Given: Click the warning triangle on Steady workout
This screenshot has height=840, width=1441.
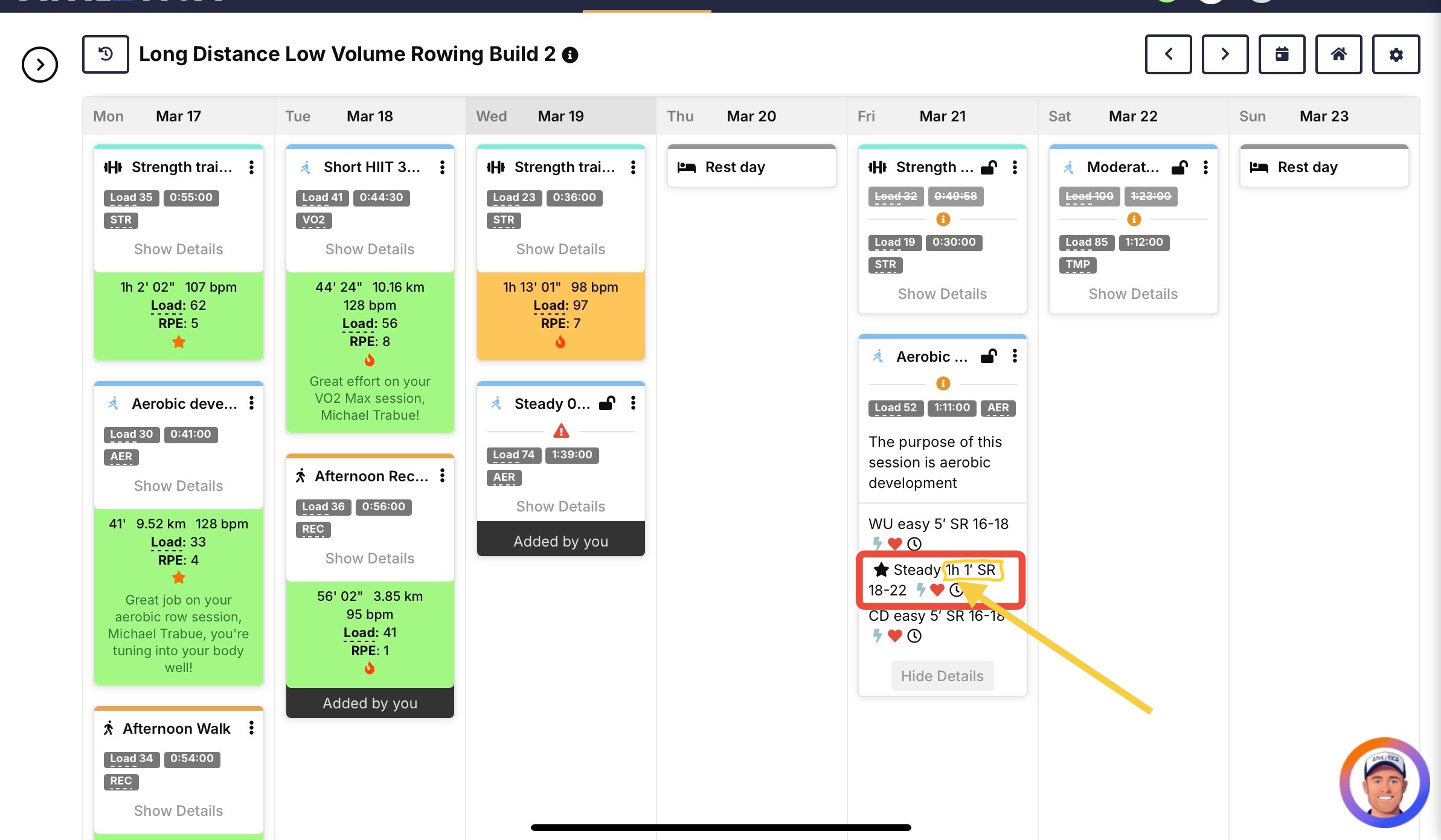Looking at the screenshot, I should pos(561,431).
